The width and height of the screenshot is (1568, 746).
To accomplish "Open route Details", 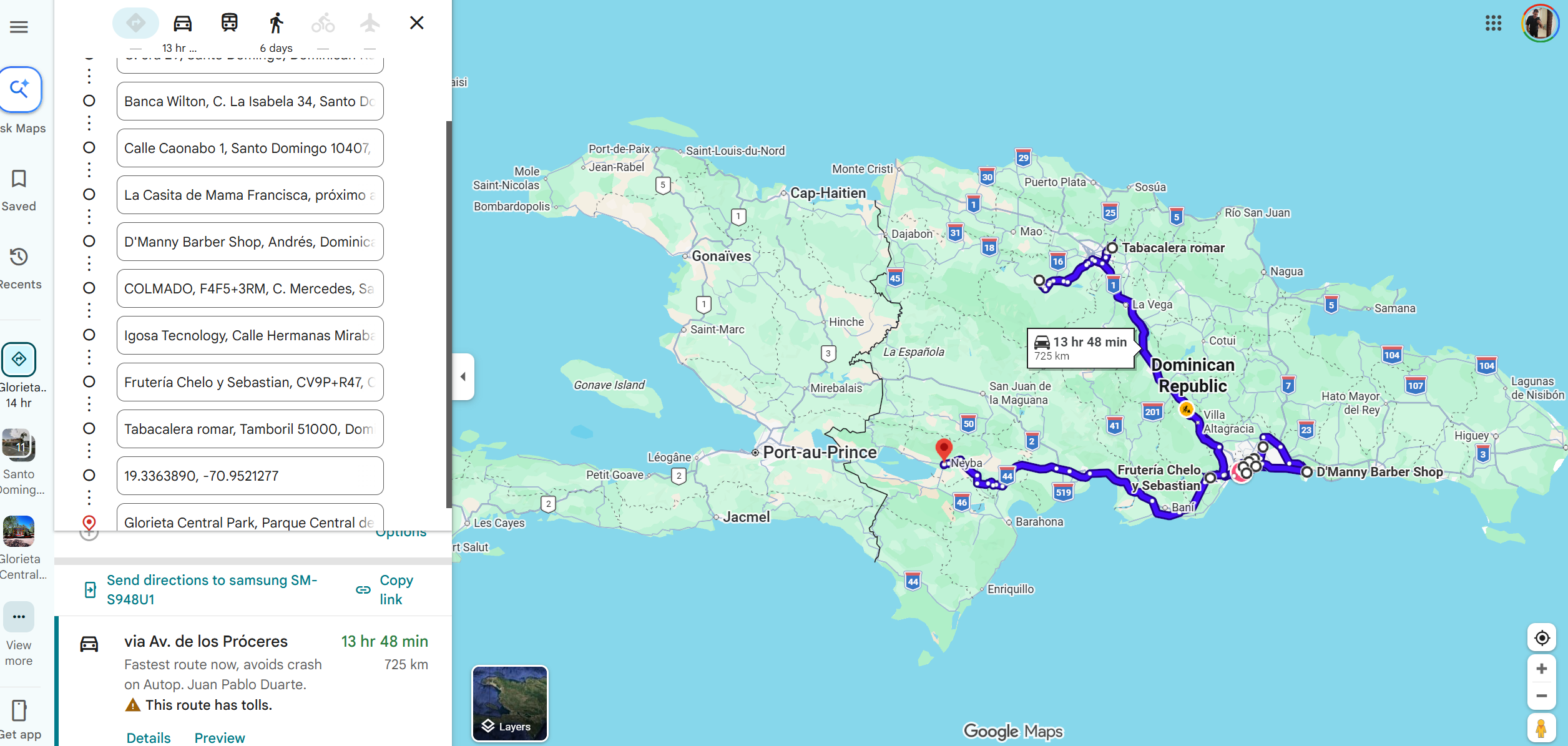I will pos(149,738).
